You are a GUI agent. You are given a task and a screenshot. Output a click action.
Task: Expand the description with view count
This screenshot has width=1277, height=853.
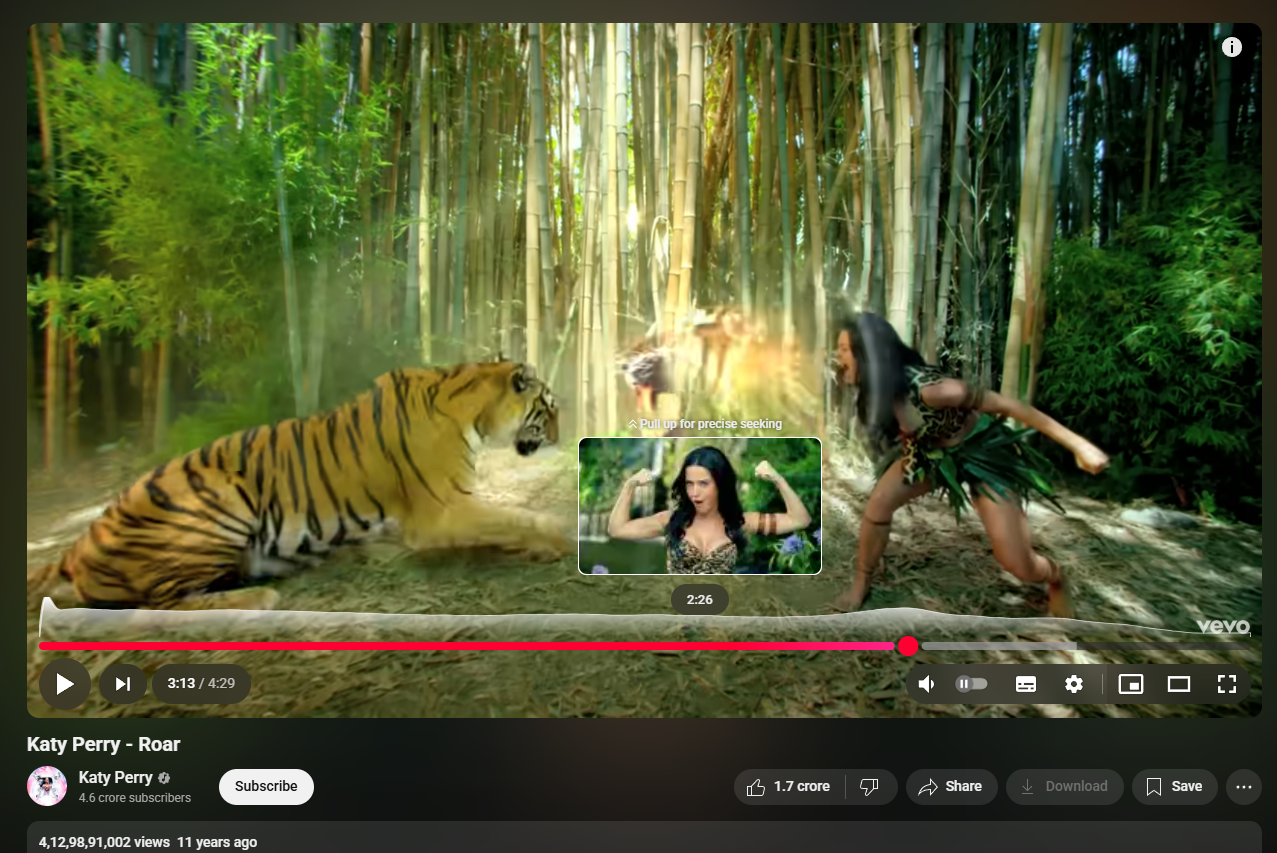tap(644, 838)
